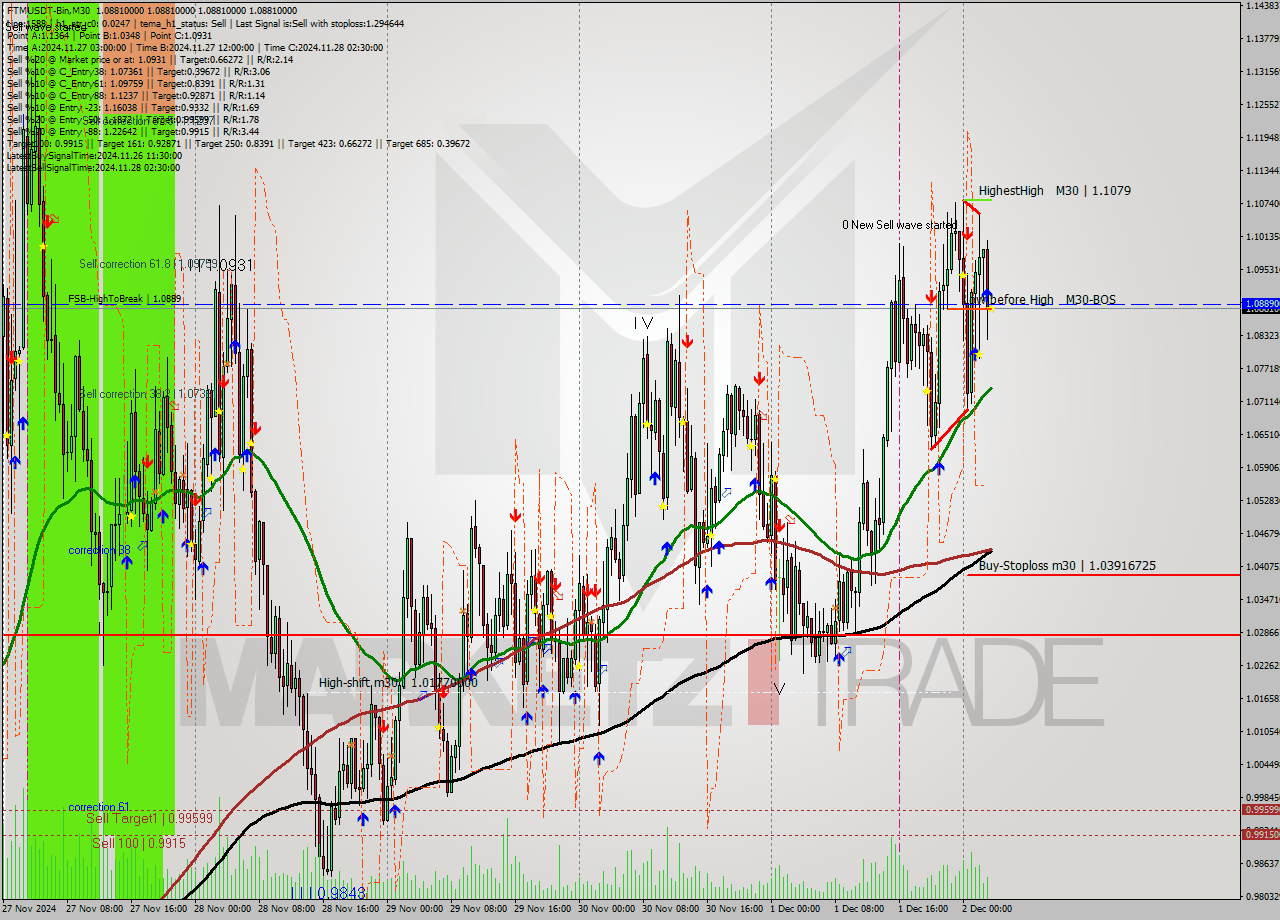Click the short green HighestHigh marker line
Image resolution: width=1280 pixels, height=920 pixels.
977,200
